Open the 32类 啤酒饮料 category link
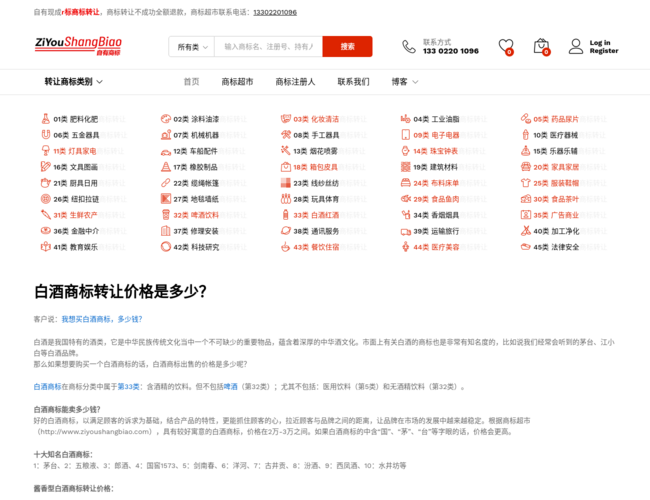This screenshot has height=500, width=650. coord(196,215)
